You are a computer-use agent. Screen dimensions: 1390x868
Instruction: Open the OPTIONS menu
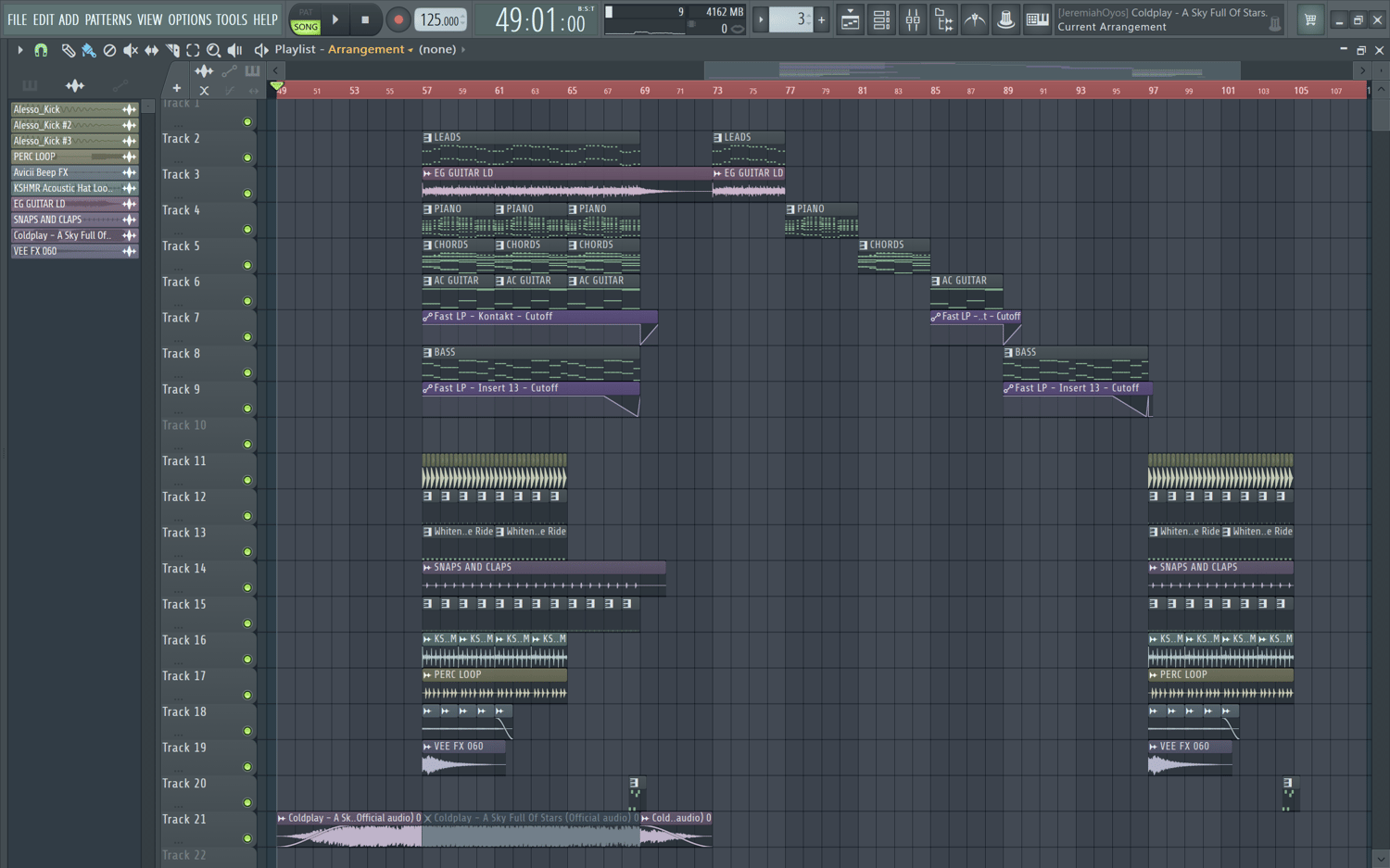(190, 19)
